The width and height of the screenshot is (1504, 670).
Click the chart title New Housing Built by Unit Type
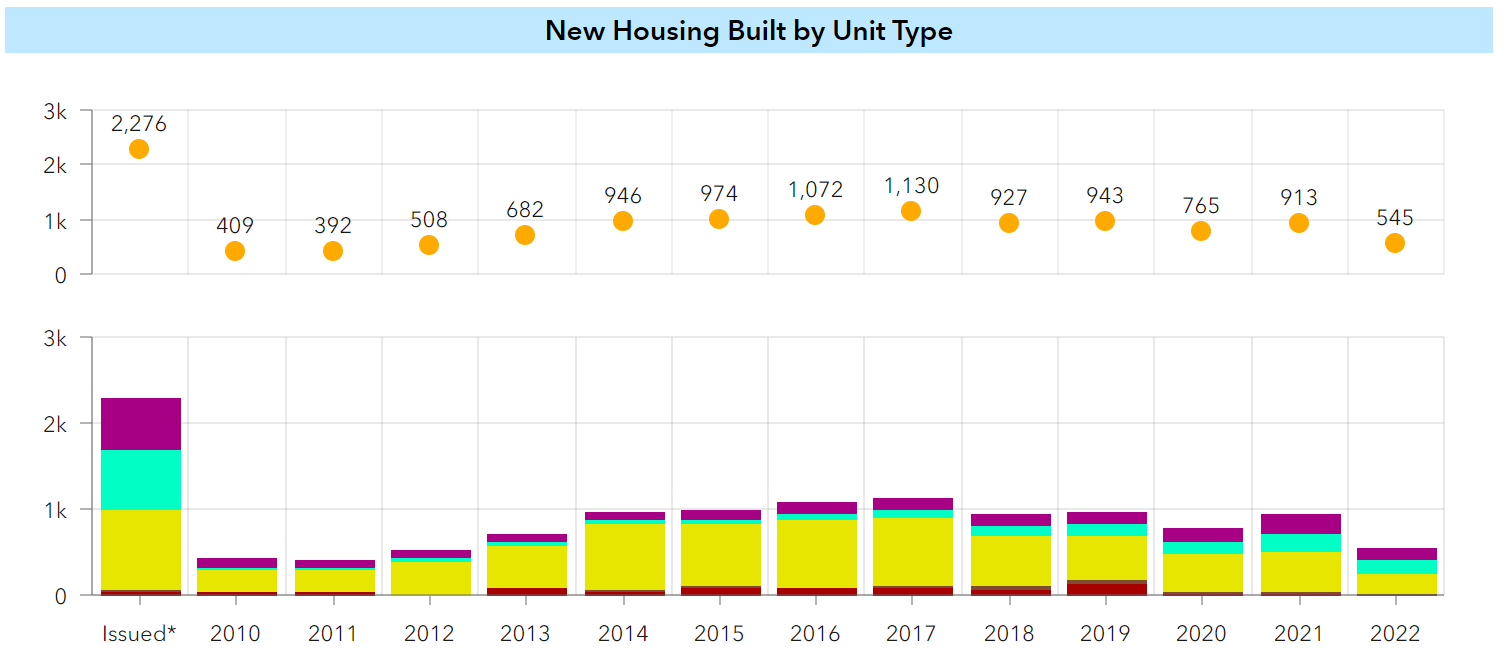752,30
